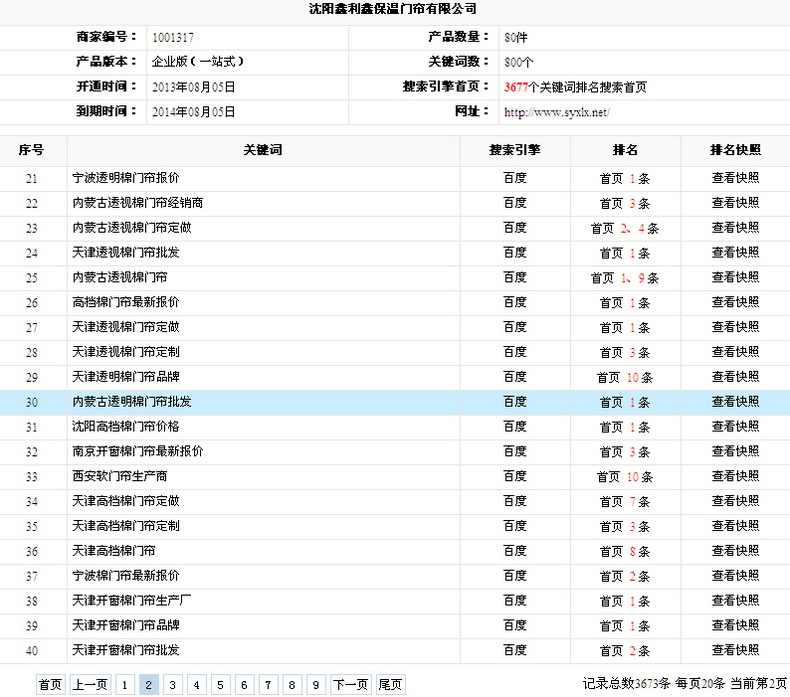The width and height of the screenshot is (790, 697).
Task: View 查看快照 for row 21
Action: click(735, 178)
